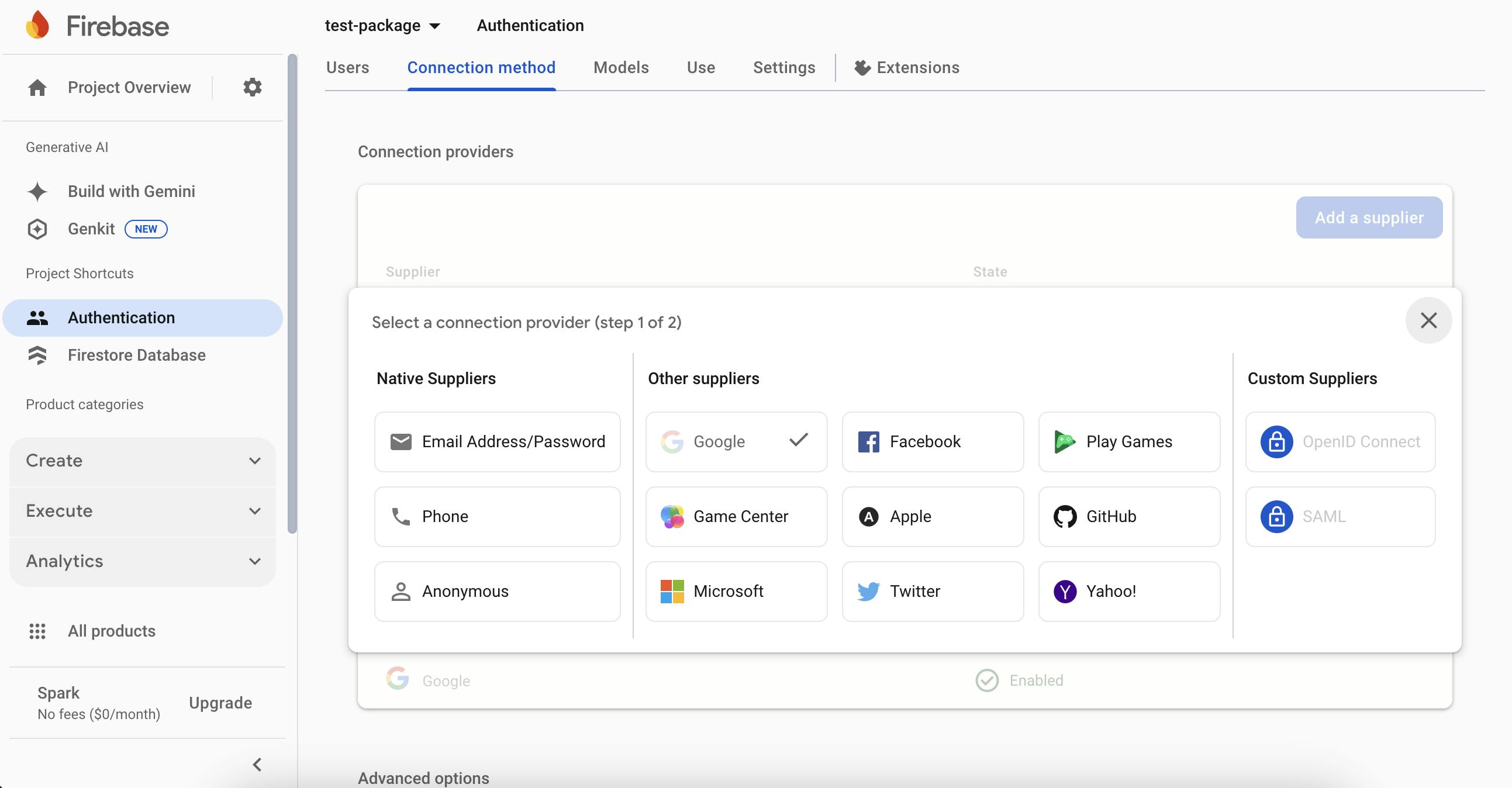1512x788 pixels.
Task: Click the GitHub octocat icon
Action: point(1065,516)
